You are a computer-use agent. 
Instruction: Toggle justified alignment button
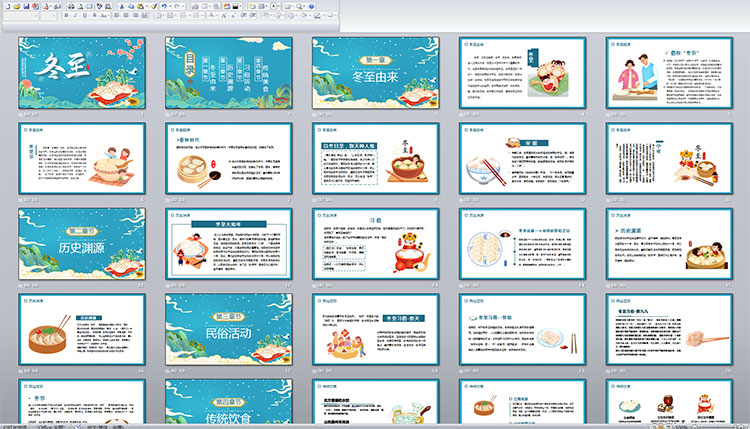tap(144, 16)
